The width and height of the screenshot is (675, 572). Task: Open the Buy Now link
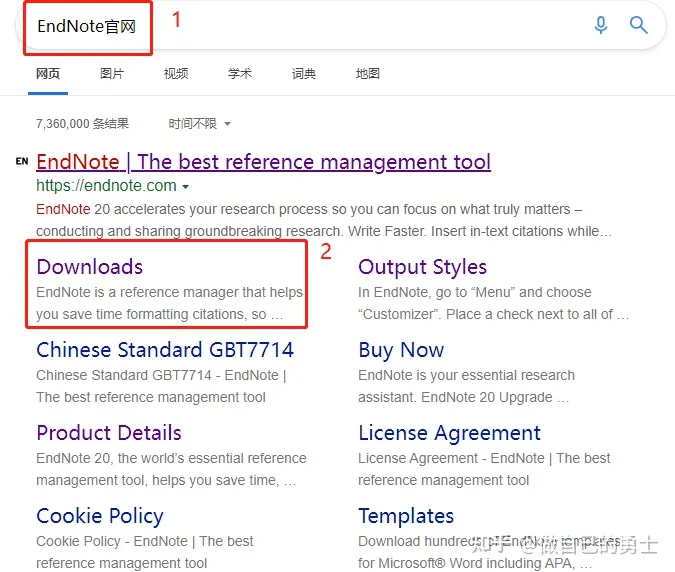coord(401,350)
